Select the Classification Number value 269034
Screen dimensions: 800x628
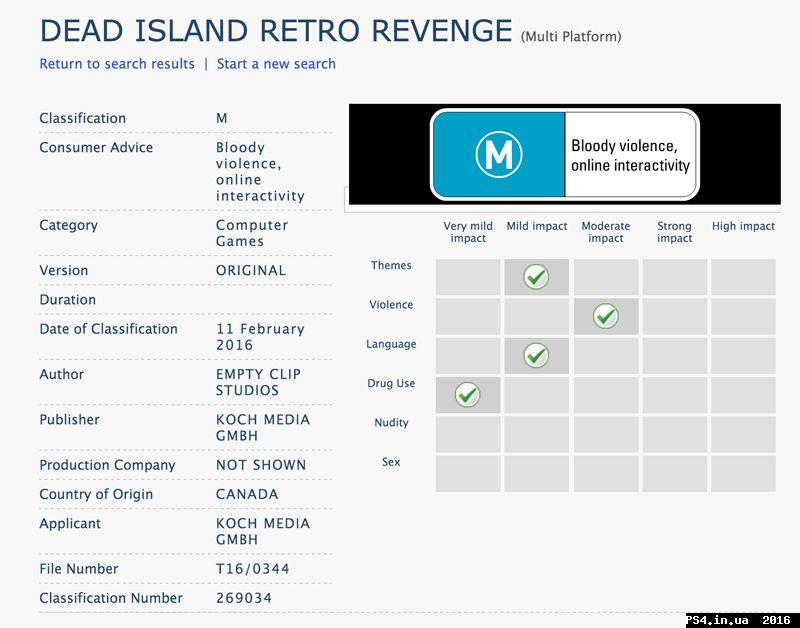pyautogui.click(x=244, y=598)
